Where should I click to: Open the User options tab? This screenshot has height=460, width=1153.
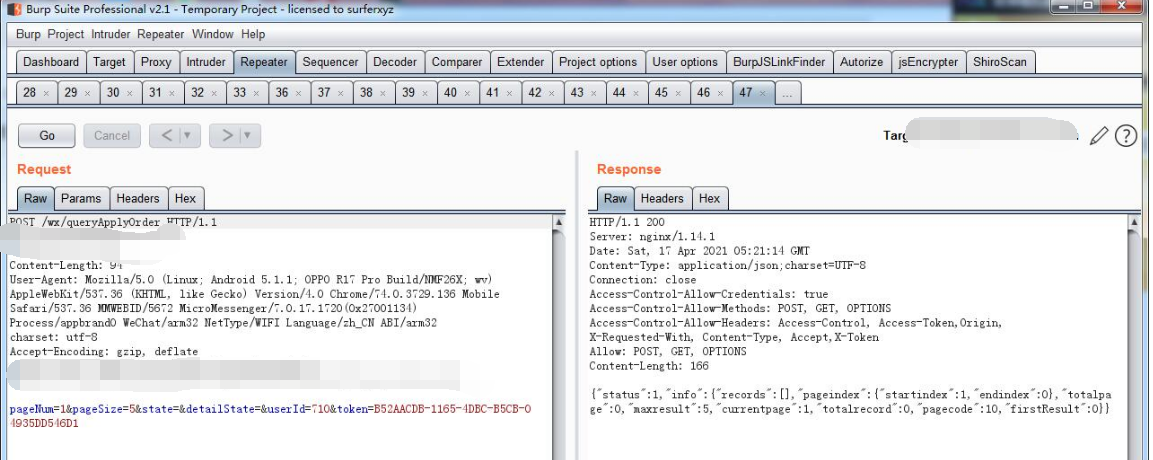click(x=685, y=62)
